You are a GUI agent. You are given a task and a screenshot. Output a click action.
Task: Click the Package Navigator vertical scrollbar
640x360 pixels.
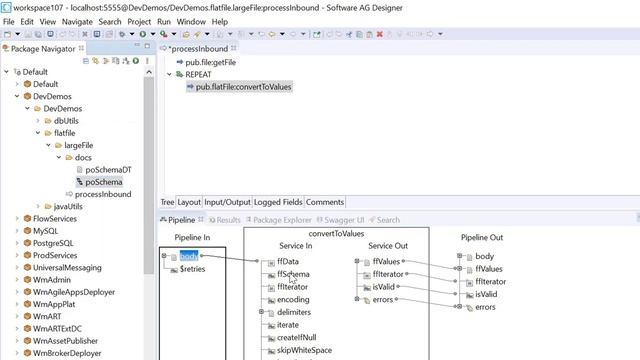point(149,176)
